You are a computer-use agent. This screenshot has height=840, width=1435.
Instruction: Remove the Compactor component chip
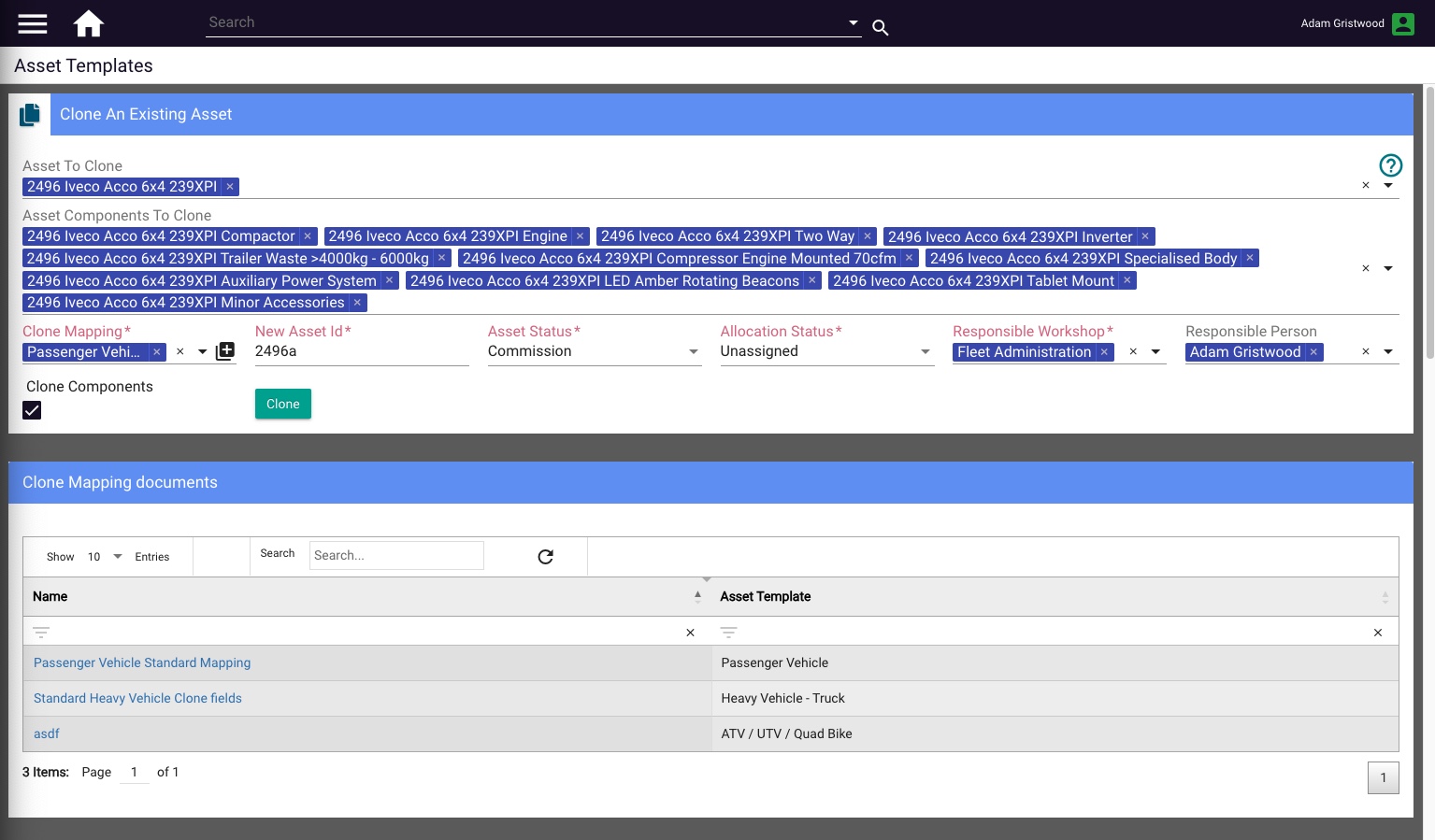coord(308,236)
